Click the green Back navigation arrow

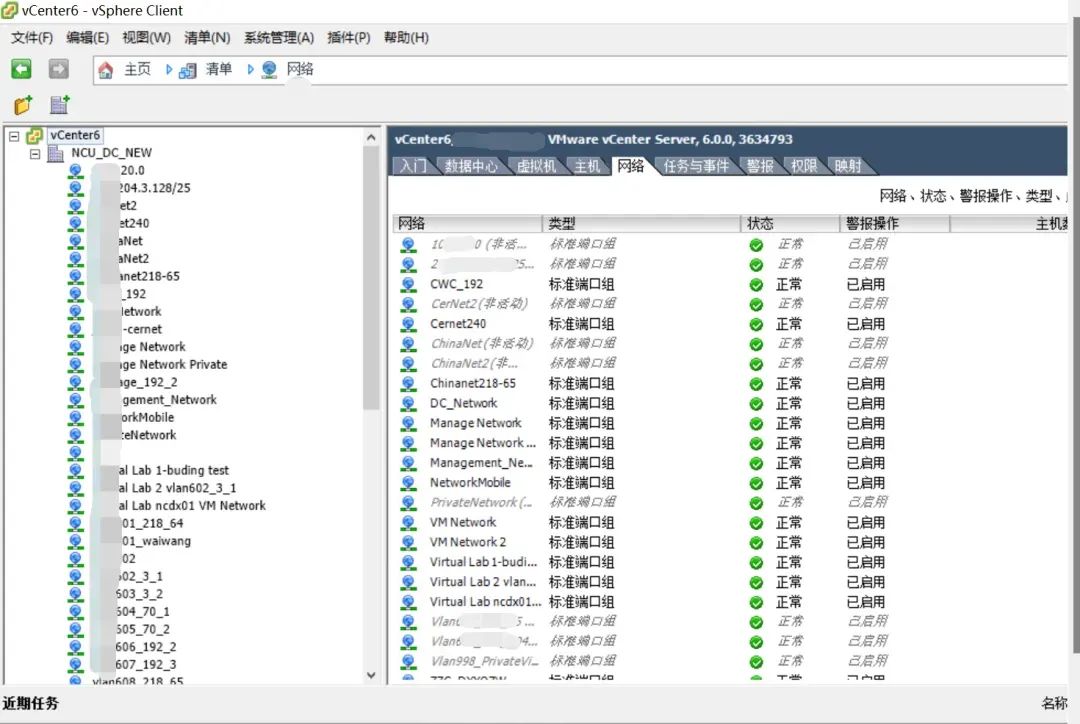[x=21, y=68]
